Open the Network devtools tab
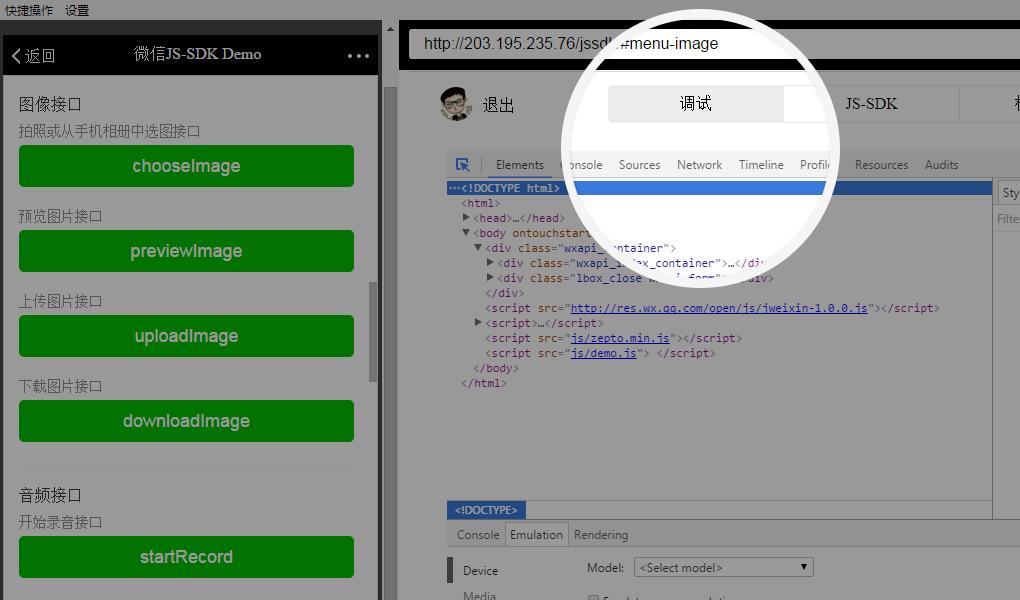The height and width of the screenshot is (600, 1020). (699, 165)
